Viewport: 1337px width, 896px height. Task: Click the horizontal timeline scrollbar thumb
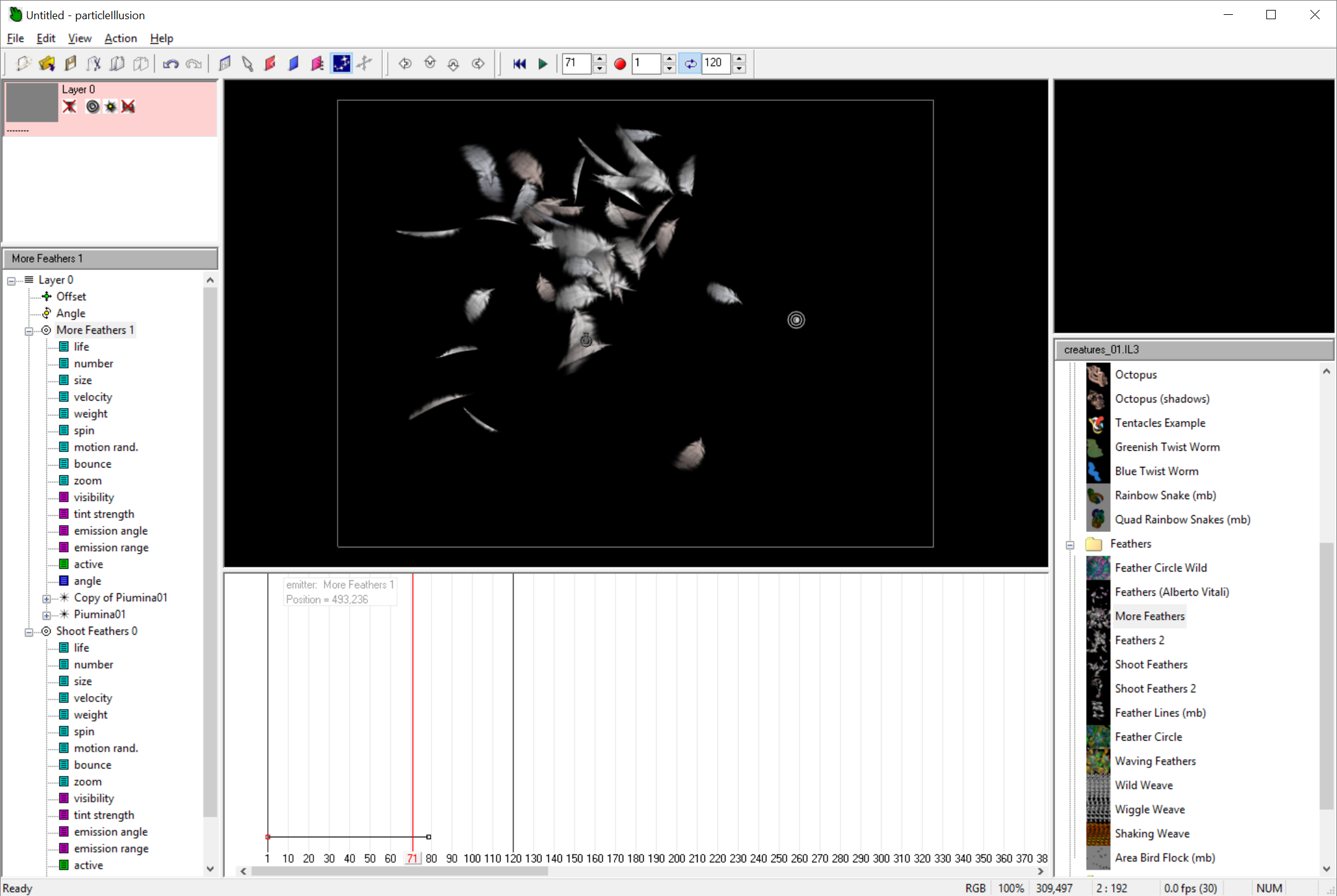click(400, 871)
